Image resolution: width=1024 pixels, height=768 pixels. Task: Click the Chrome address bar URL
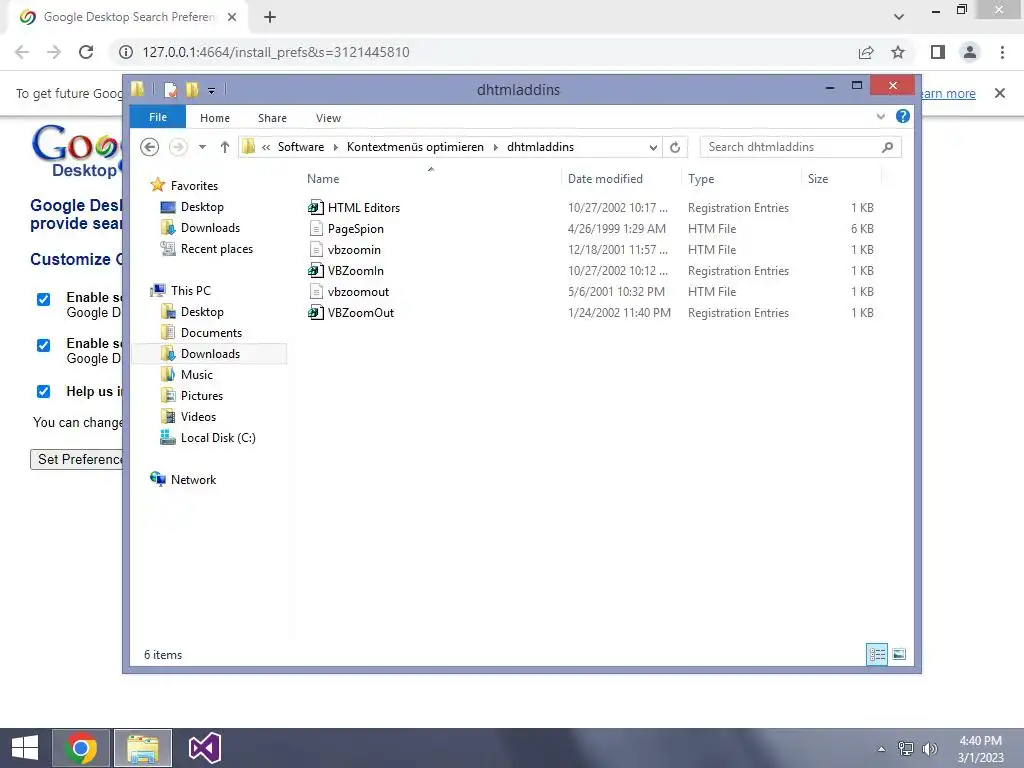click(276, 52)
